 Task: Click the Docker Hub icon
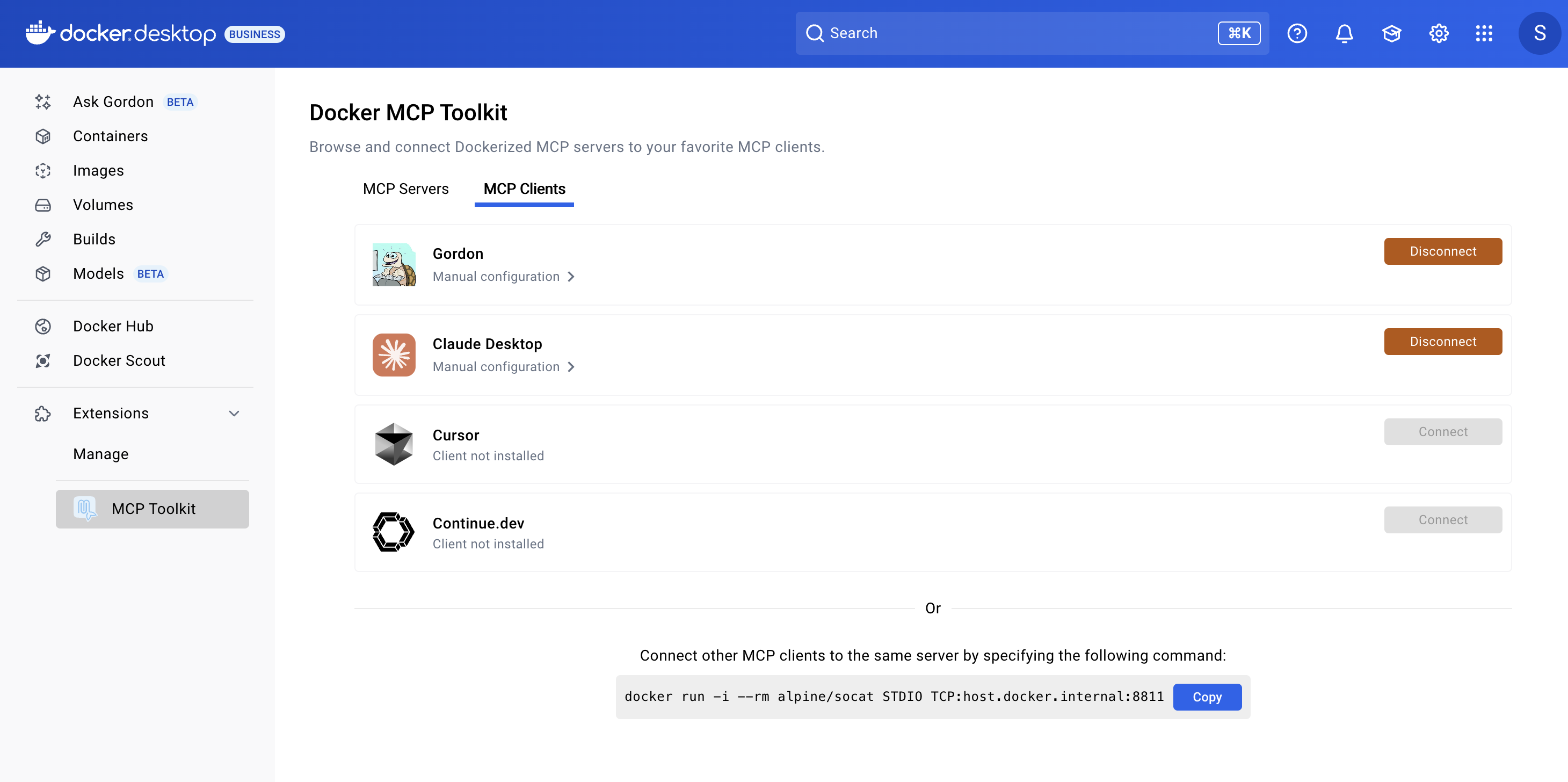(x=42, y=327)
